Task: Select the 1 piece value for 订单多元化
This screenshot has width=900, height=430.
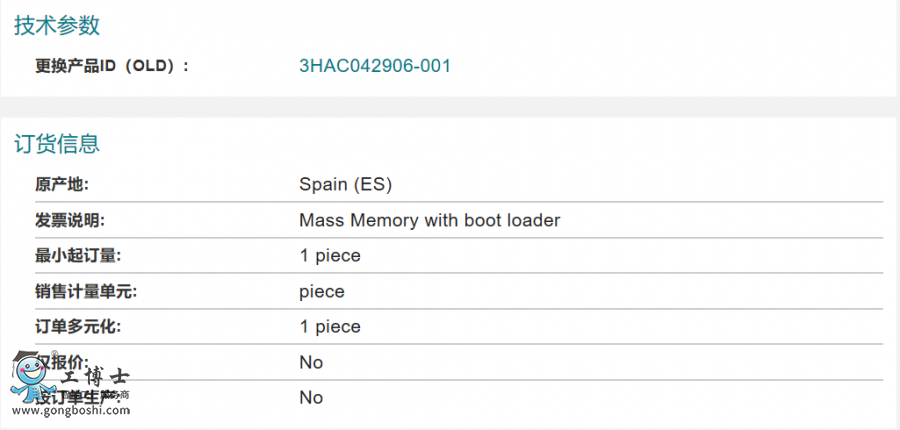Action: [x=330, y=327]
